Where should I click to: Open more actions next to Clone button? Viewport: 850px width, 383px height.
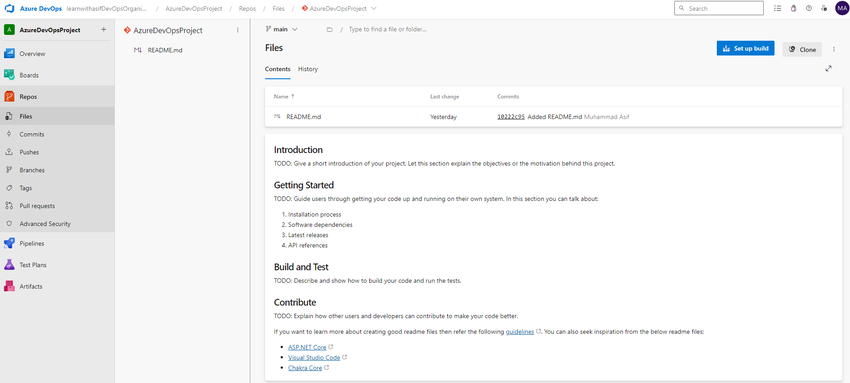coord(834,49)
